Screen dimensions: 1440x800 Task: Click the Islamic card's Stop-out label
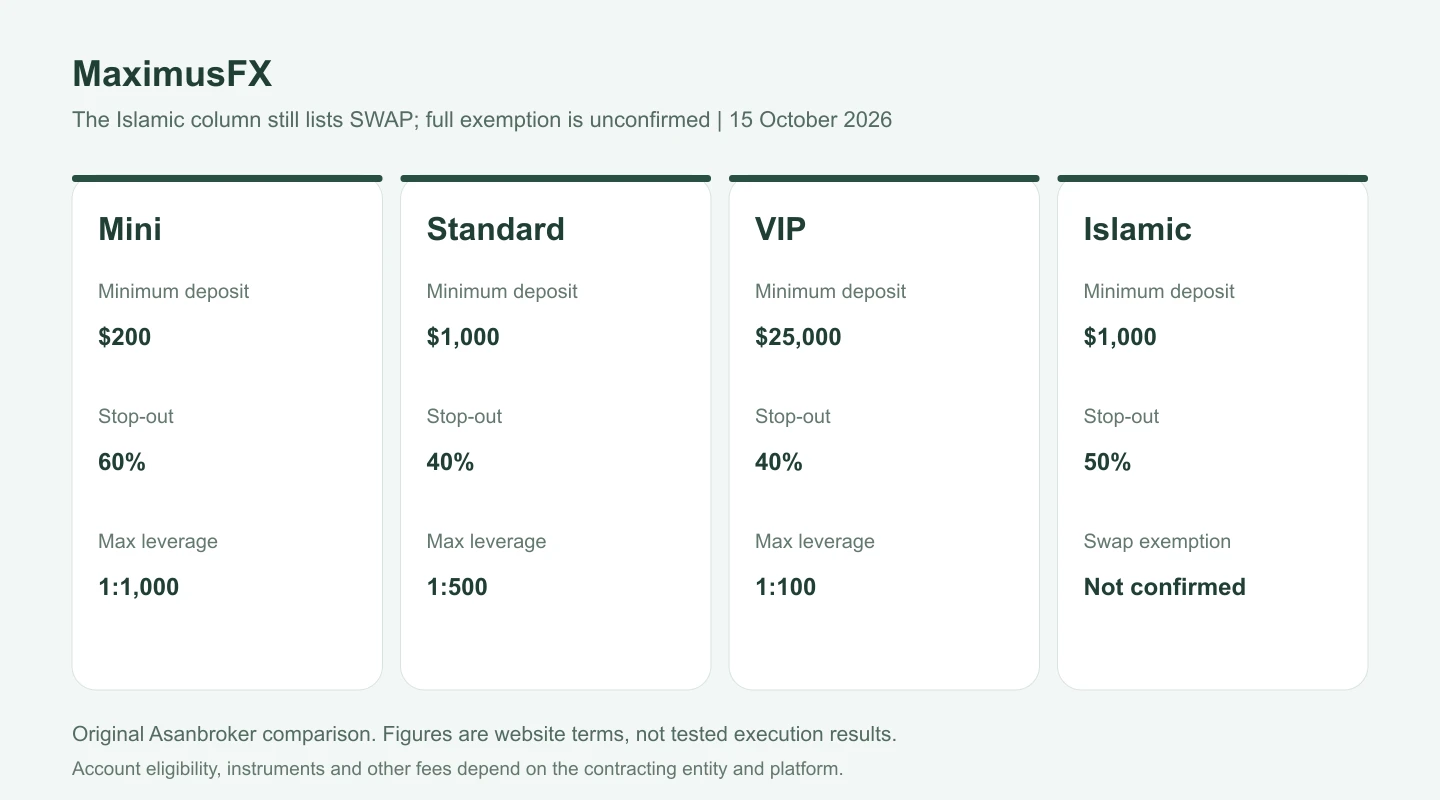[1121, 417]
